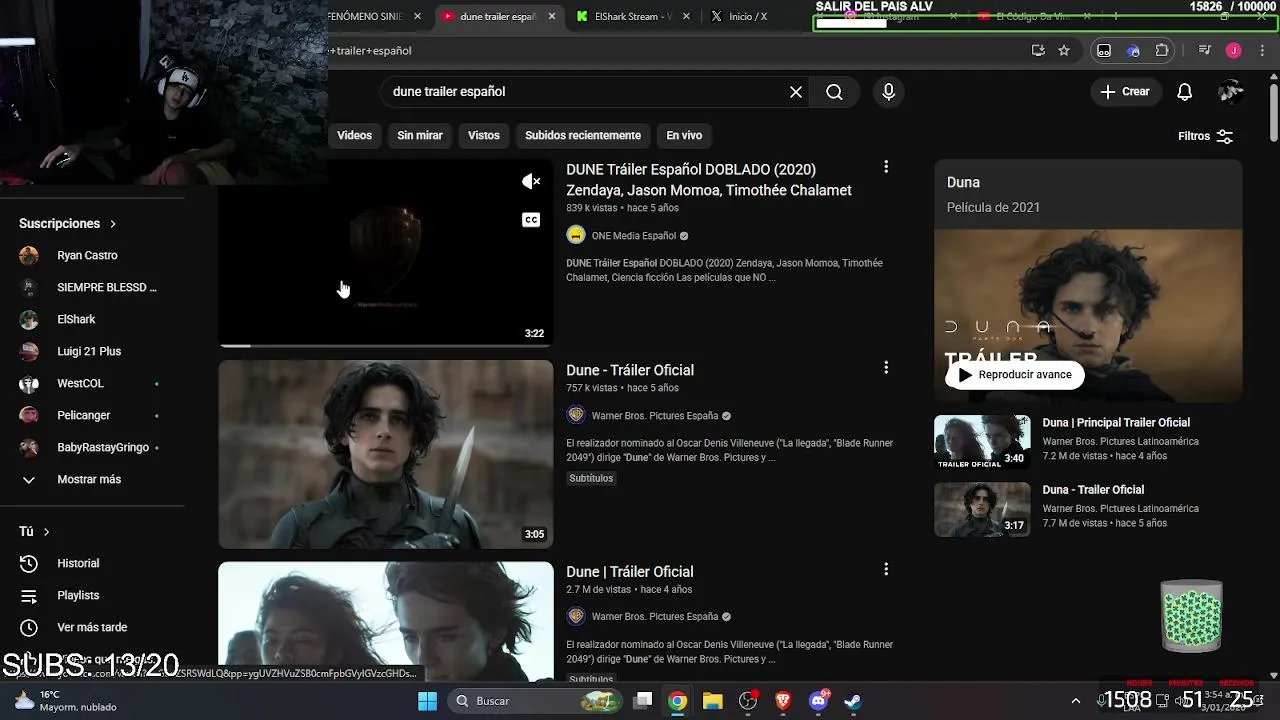Screen dimensions: 1280x720
Task: Open the YouTube account avatar menu
Action: pos(1231,92)
